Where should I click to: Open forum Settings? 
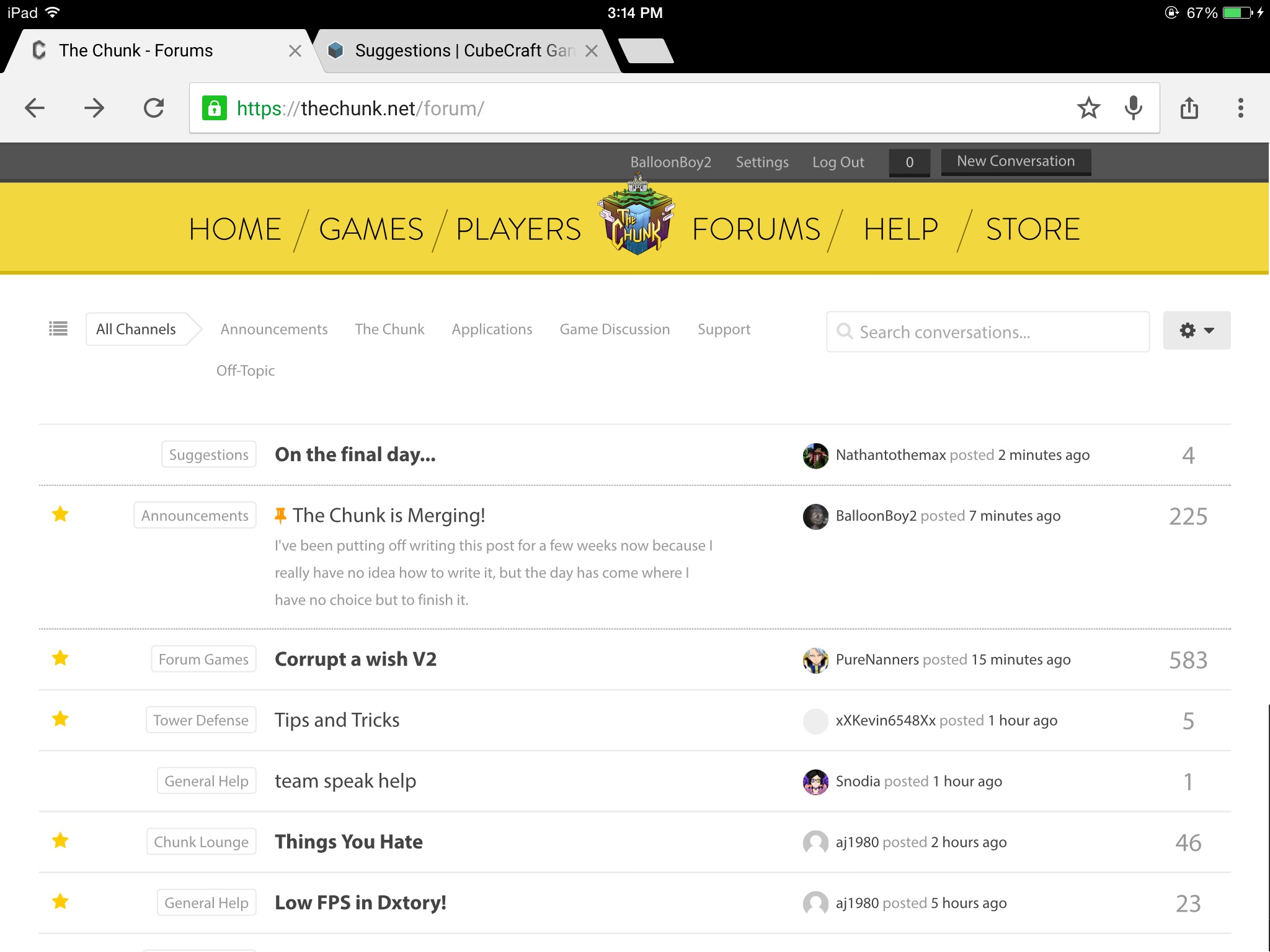click(762, 162)
